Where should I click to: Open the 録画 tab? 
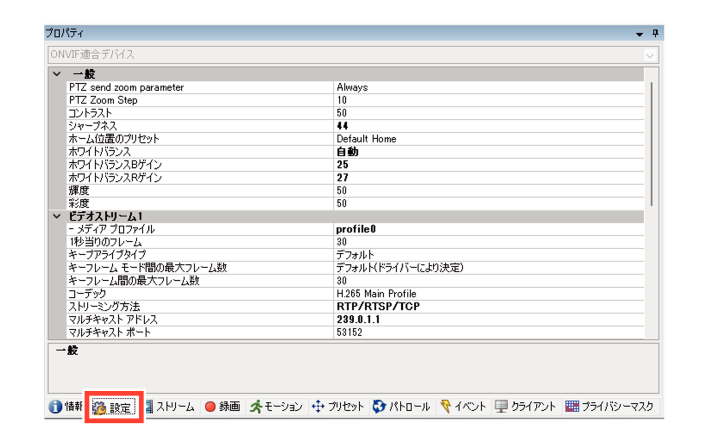222,406
